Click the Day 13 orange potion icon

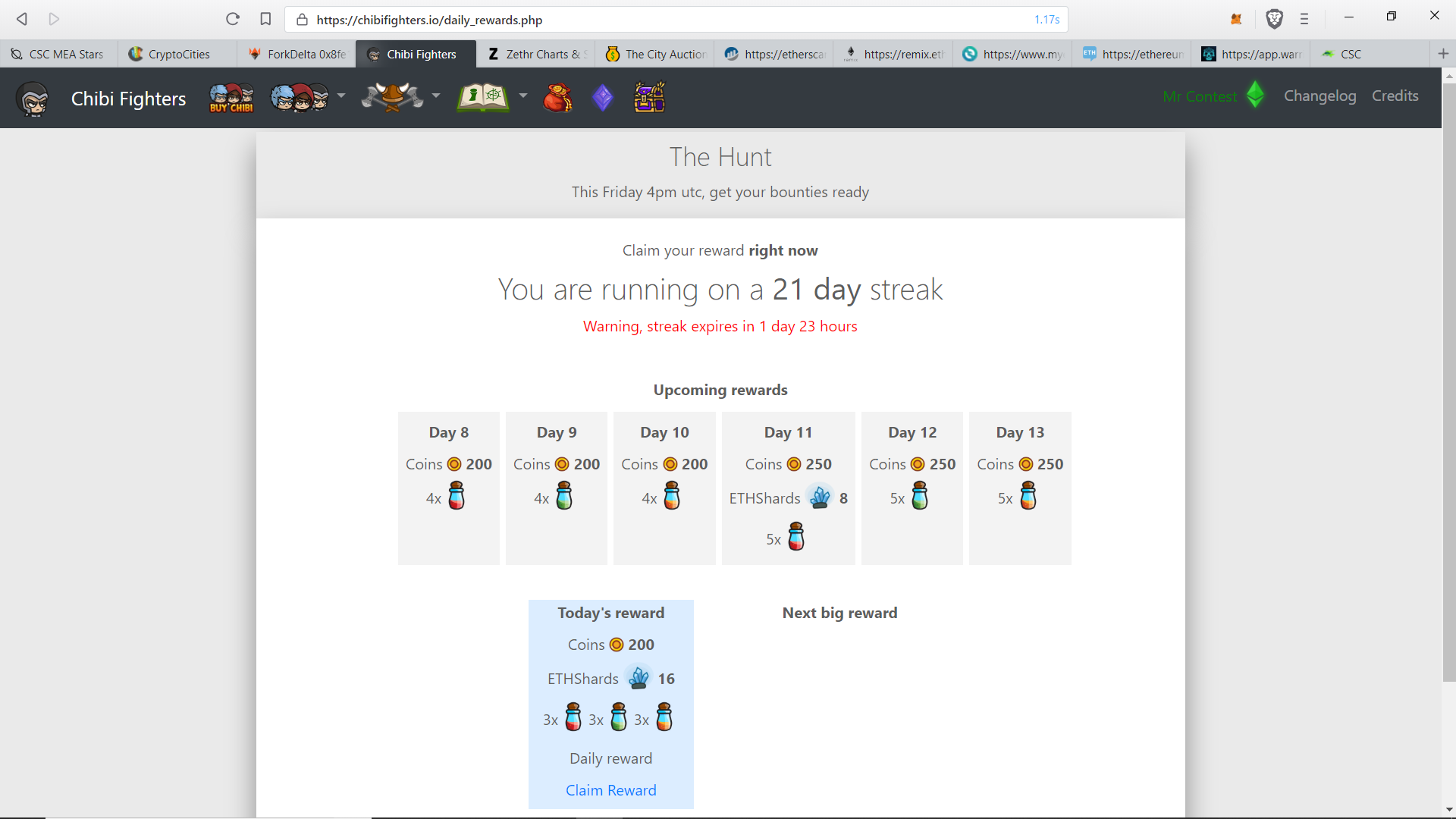[1028, 496]
